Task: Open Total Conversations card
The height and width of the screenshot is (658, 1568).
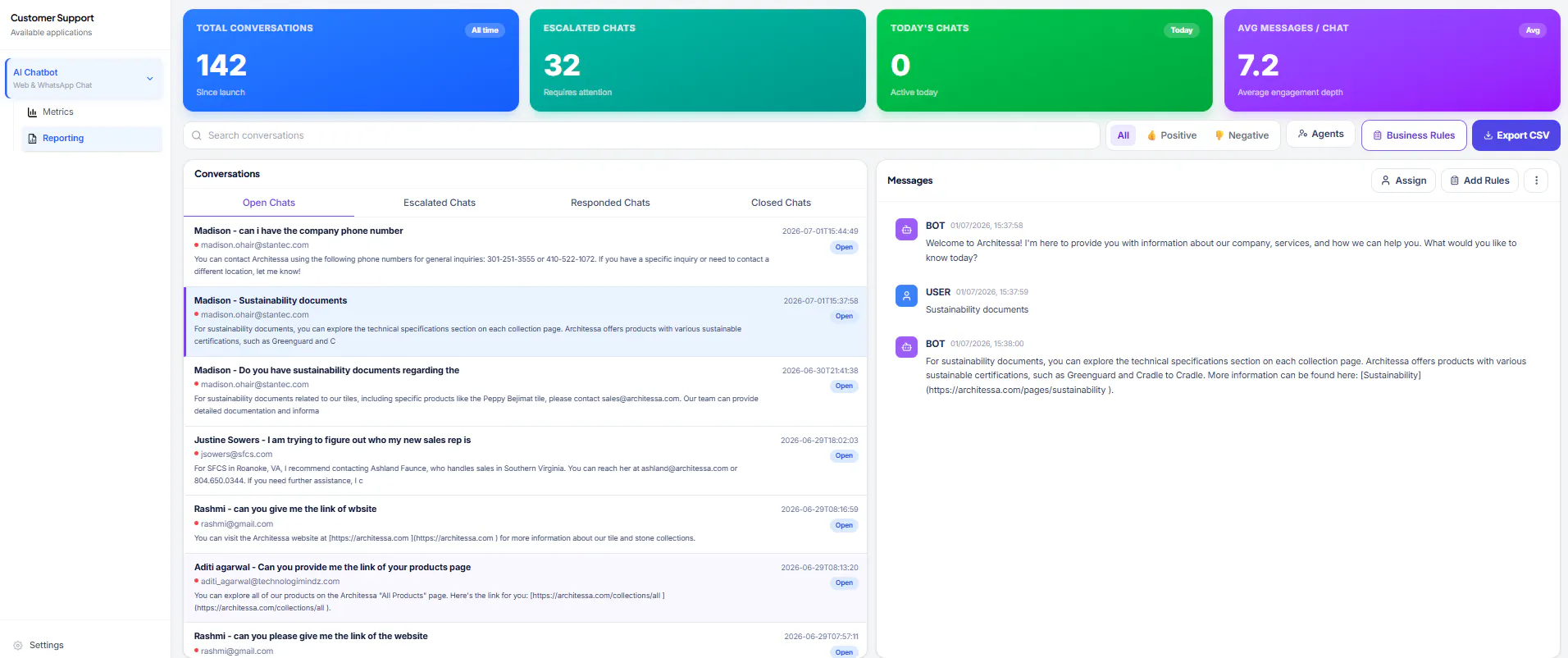Action: [351, 61]
